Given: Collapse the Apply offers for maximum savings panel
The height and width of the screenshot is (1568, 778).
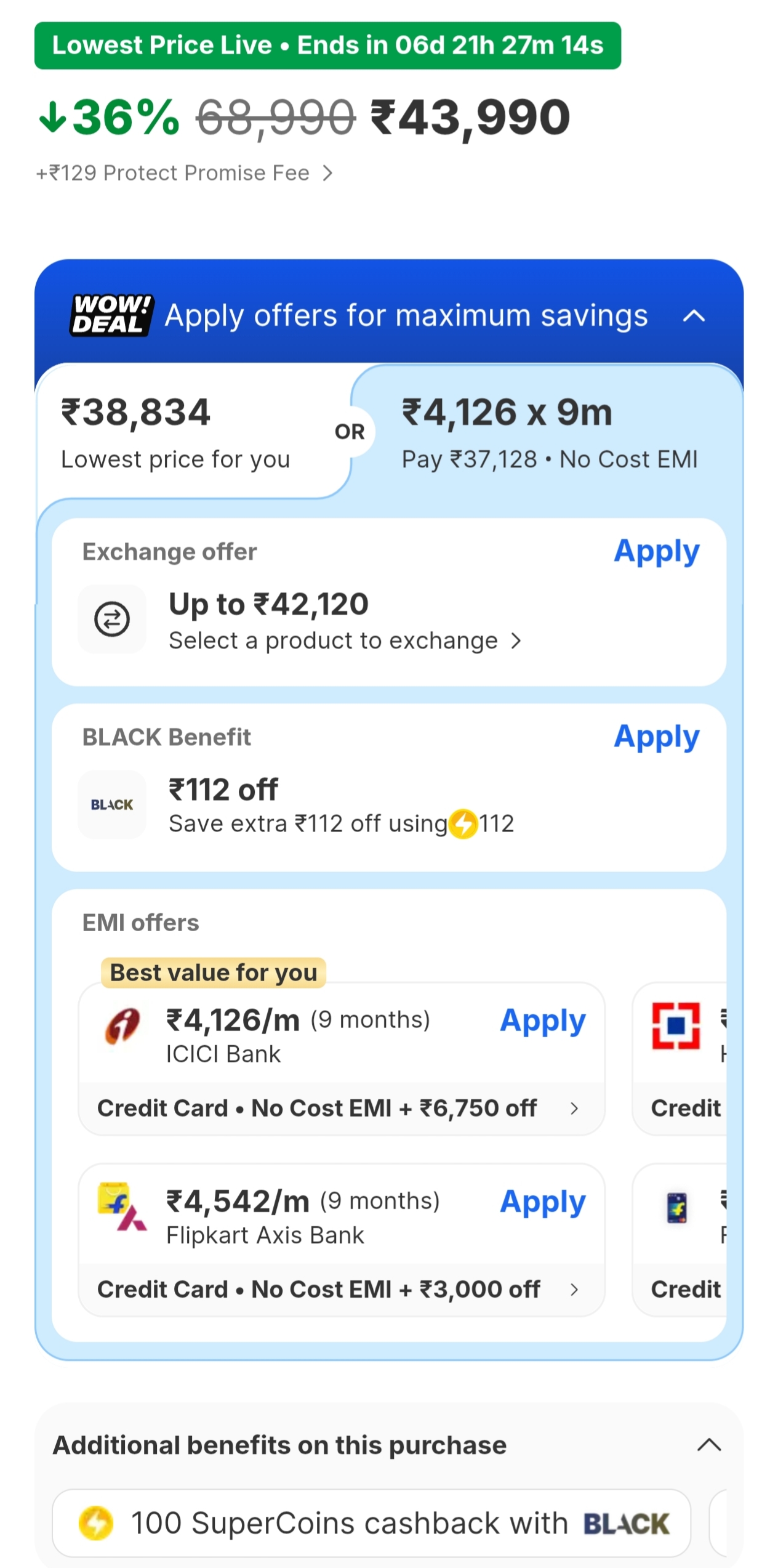Looking at the screenshot, I should tap(694, 316).
